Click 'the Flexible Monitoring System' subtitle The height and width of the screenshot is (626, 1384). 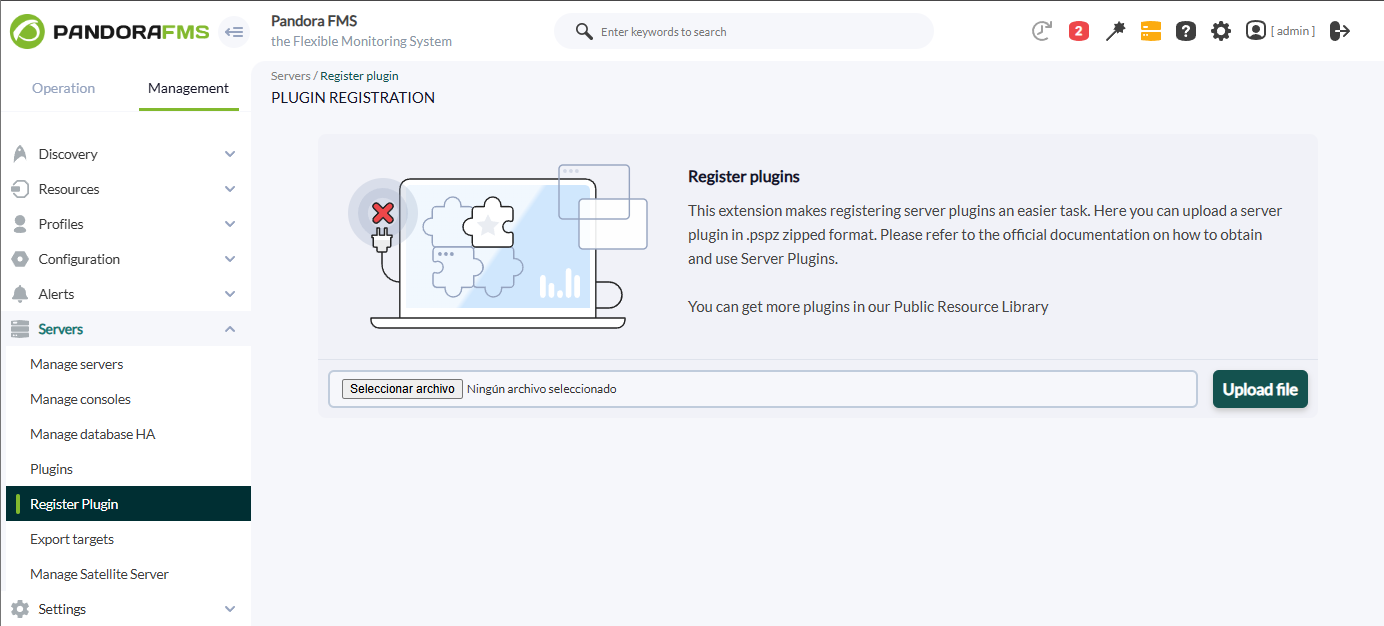pyautogui.click(x=361, y=42)
